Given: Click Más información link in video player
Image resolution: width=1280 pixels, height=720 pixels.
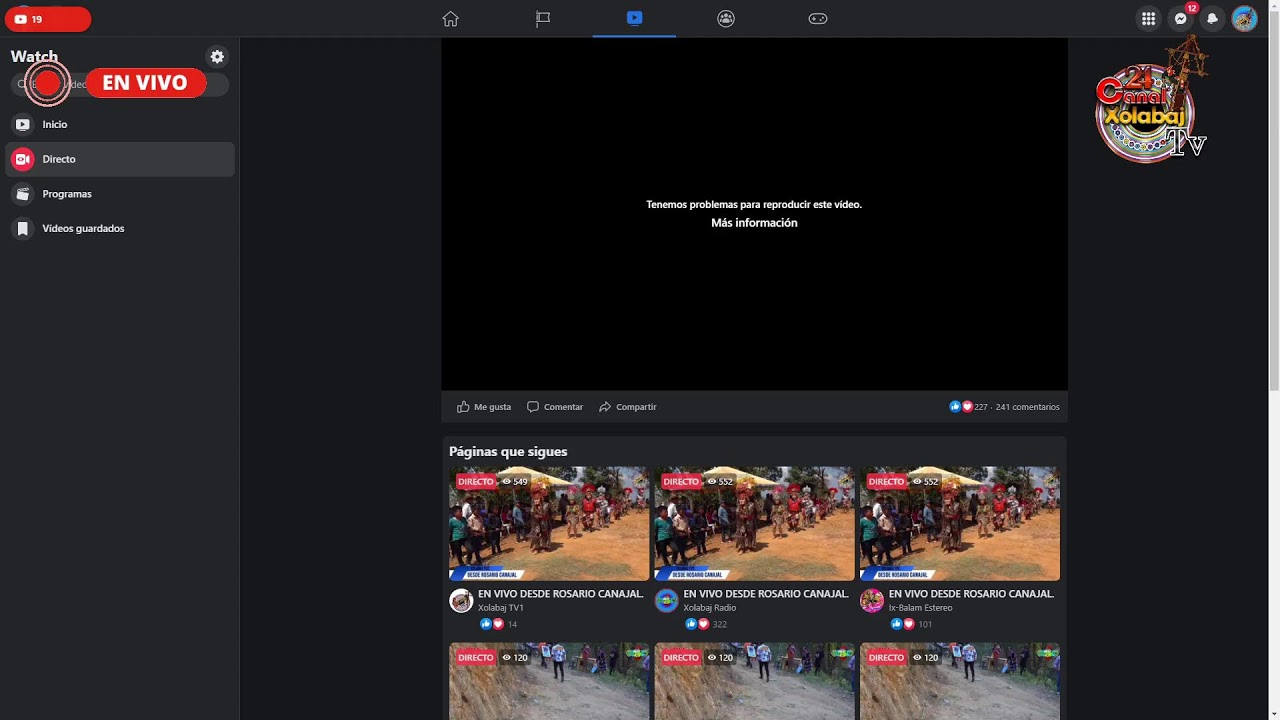Looking at the screenshot, I should [x=754, y=223].
